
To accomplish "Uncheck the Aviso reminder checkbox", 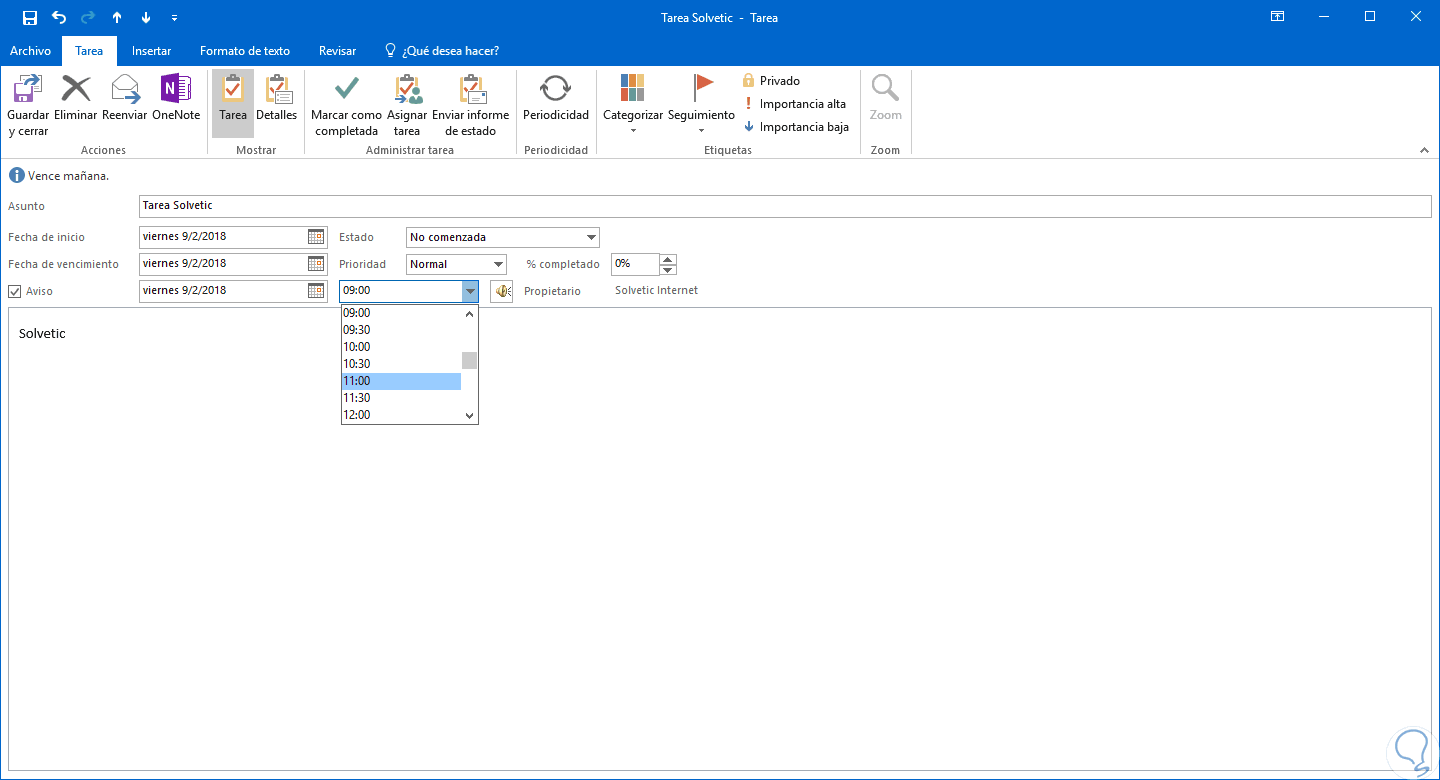I will pyautogui.click(x=14, y=291).
